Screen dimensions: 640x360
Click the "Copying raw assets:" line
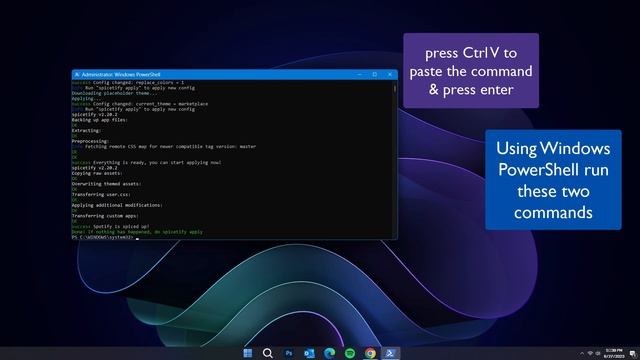pyautogui.click(x=97, y=173)
